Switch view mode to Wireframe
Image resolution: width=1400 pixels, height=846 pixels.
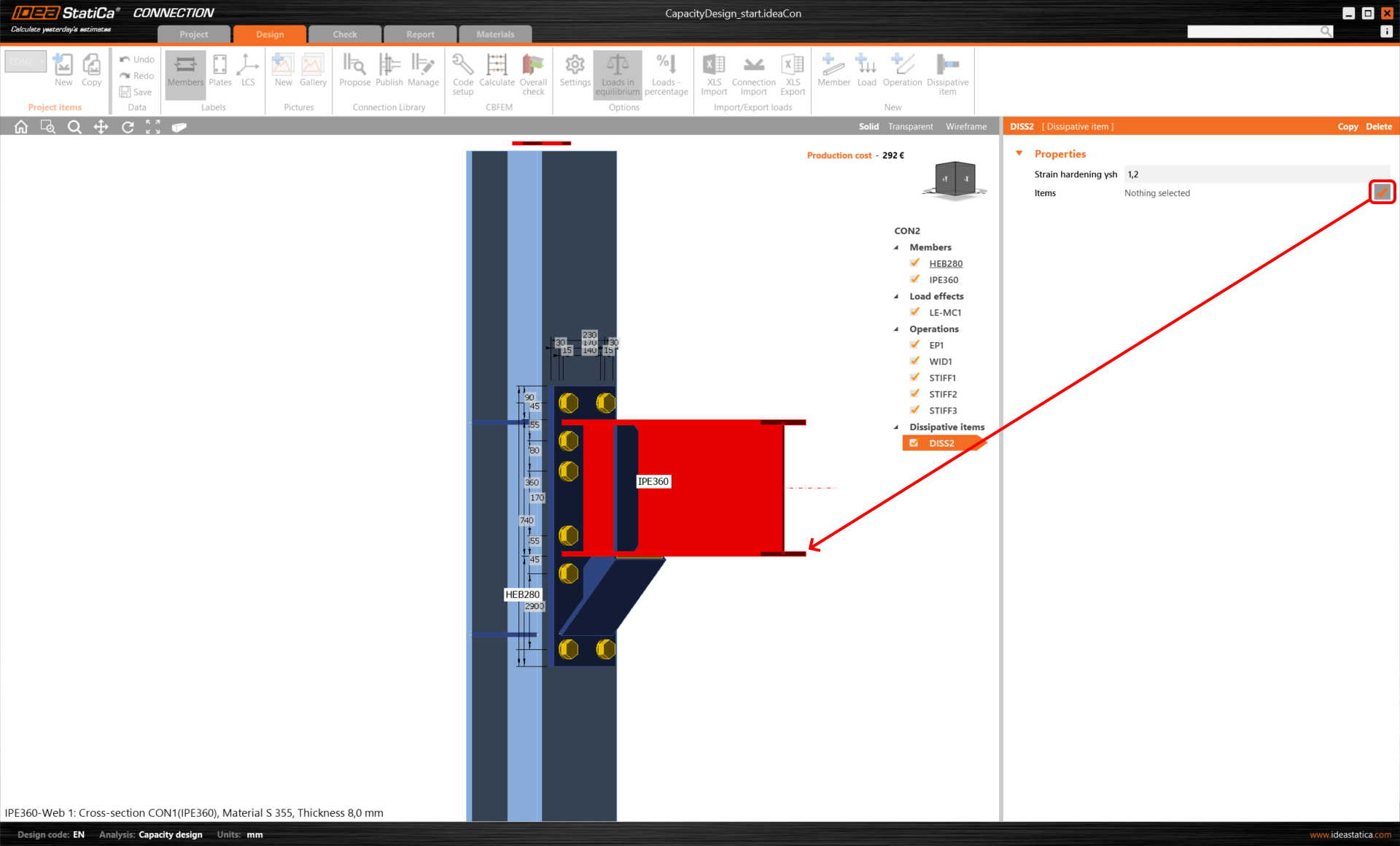[x=965, y=126]
